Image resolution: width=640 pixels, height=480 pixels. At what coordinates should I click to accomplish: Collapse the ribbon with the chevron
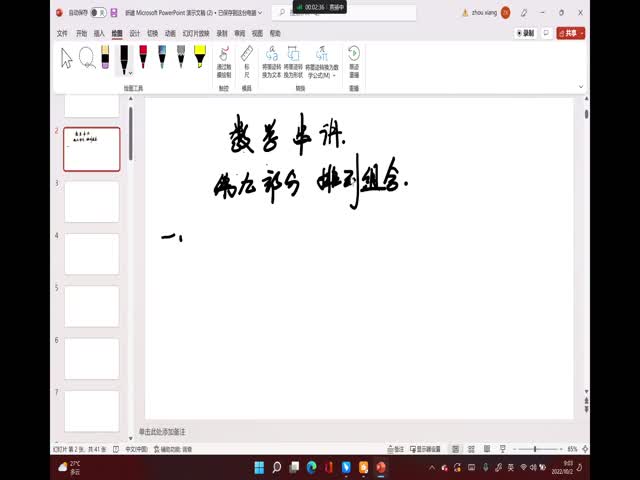point(581,87)
